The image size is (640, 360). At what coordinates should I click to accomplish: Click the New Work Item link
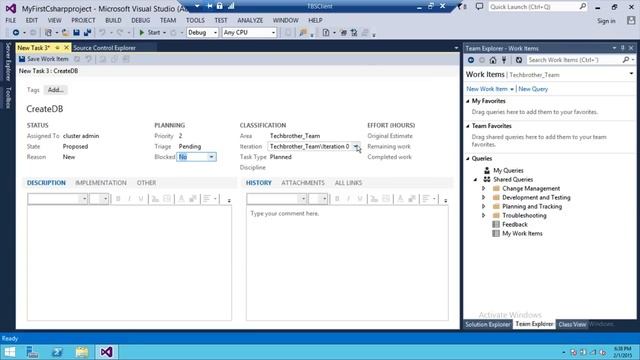[487, 89]
